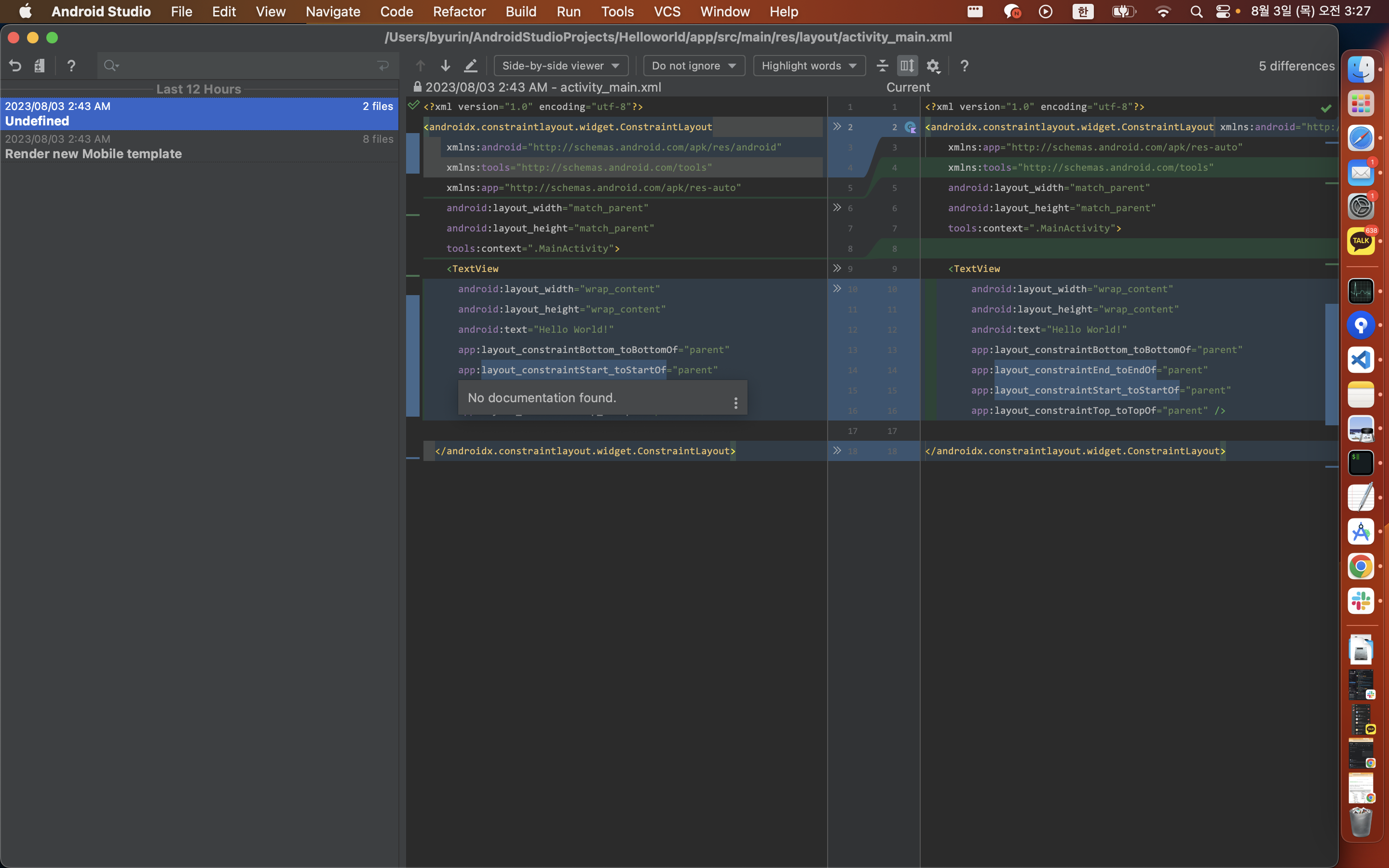Viewport: 1389px width, 868px height.
Task: Click the Collapse unchanged fragments icon
Action: pyautogui.click(x=882, y=66)
